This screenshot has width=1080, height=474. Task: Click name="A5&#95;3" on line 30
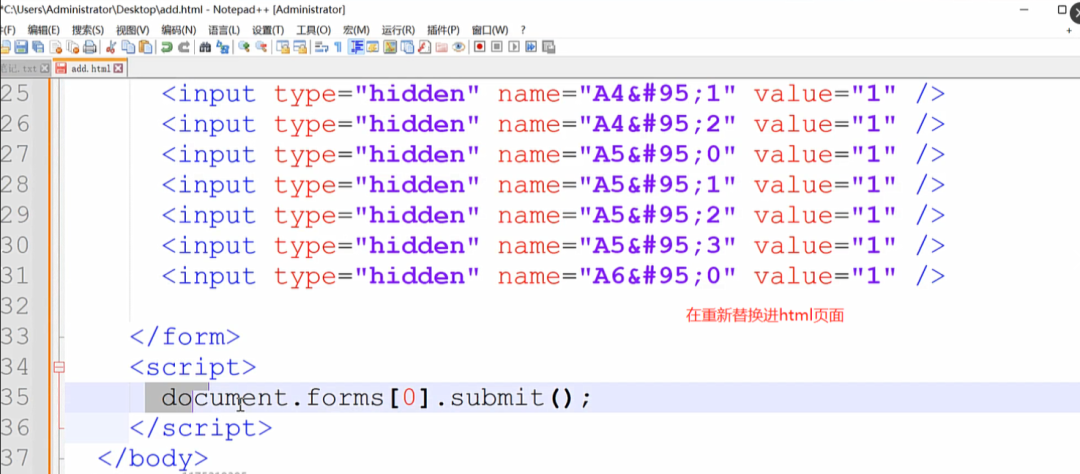pyautogui.click(x=618, y=246)
